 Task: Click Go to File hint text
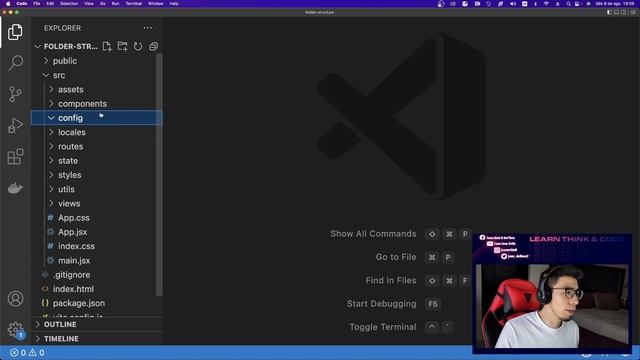(396, 257)
